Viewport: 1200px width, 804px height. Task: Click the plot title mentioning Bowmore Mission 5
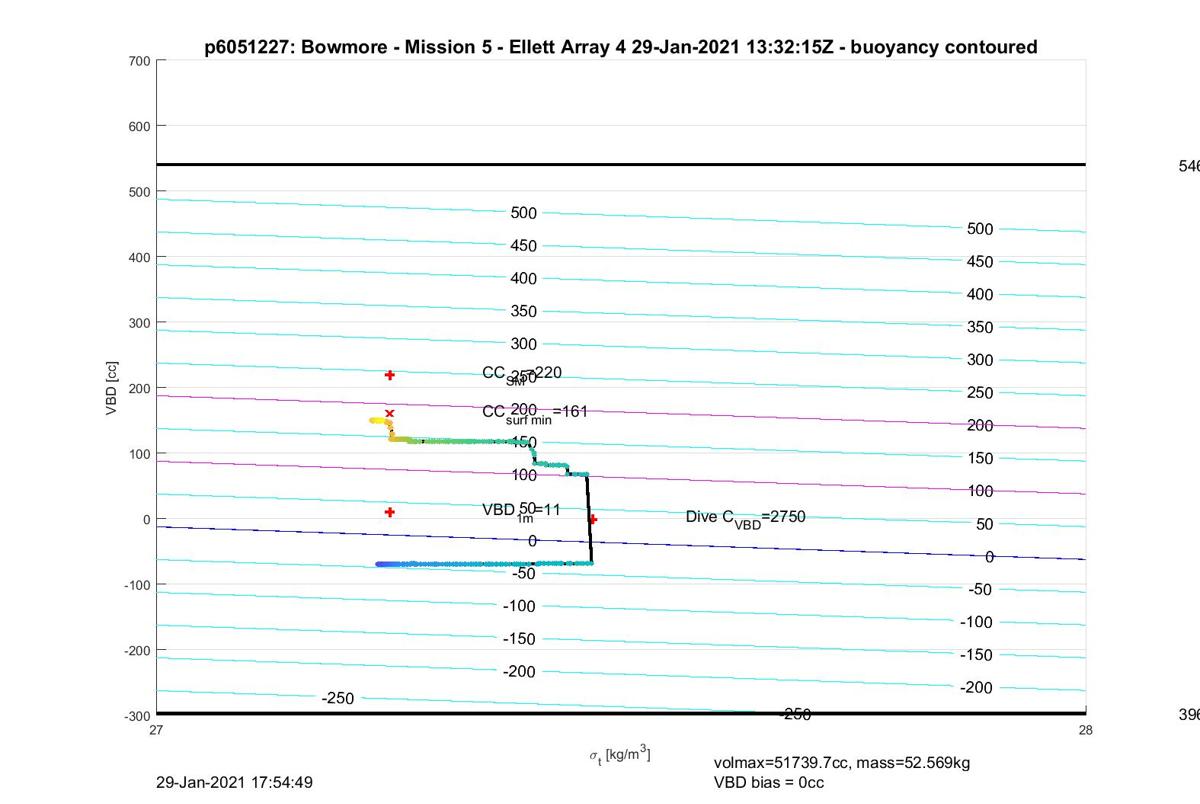[x=621, y=47]
